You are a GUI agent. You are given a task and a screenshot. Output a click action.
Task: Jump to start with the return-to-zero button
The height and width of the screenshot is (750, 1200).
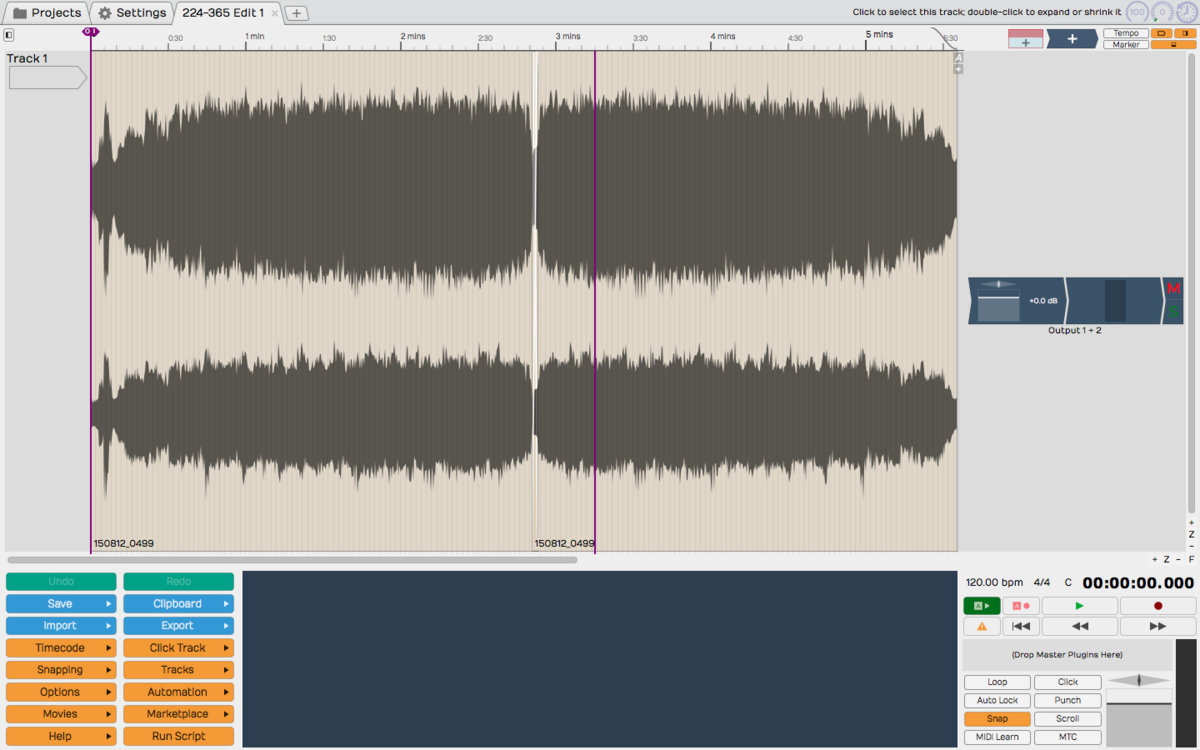pyautogui.click(x=1020, y=626)
